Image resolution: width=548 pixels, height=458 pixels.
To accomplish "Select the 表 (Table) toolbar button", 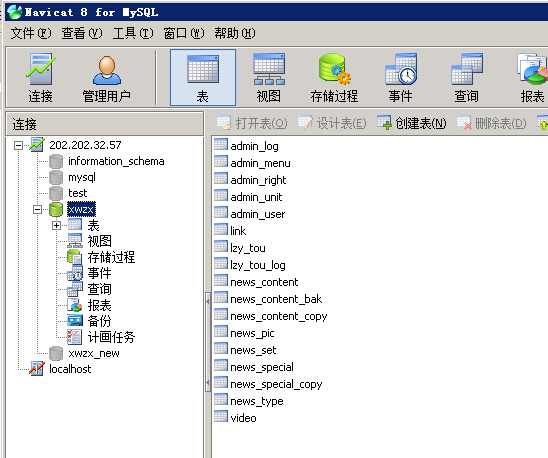I will 203,78.
